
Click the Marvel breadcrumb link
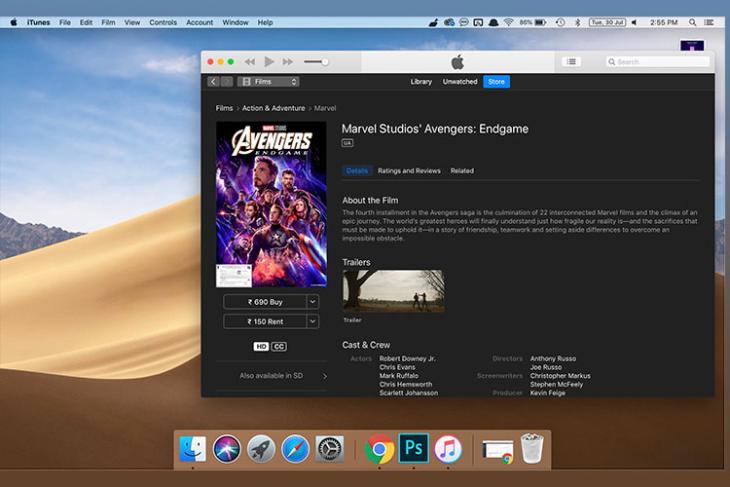click(x=325, y=108)
